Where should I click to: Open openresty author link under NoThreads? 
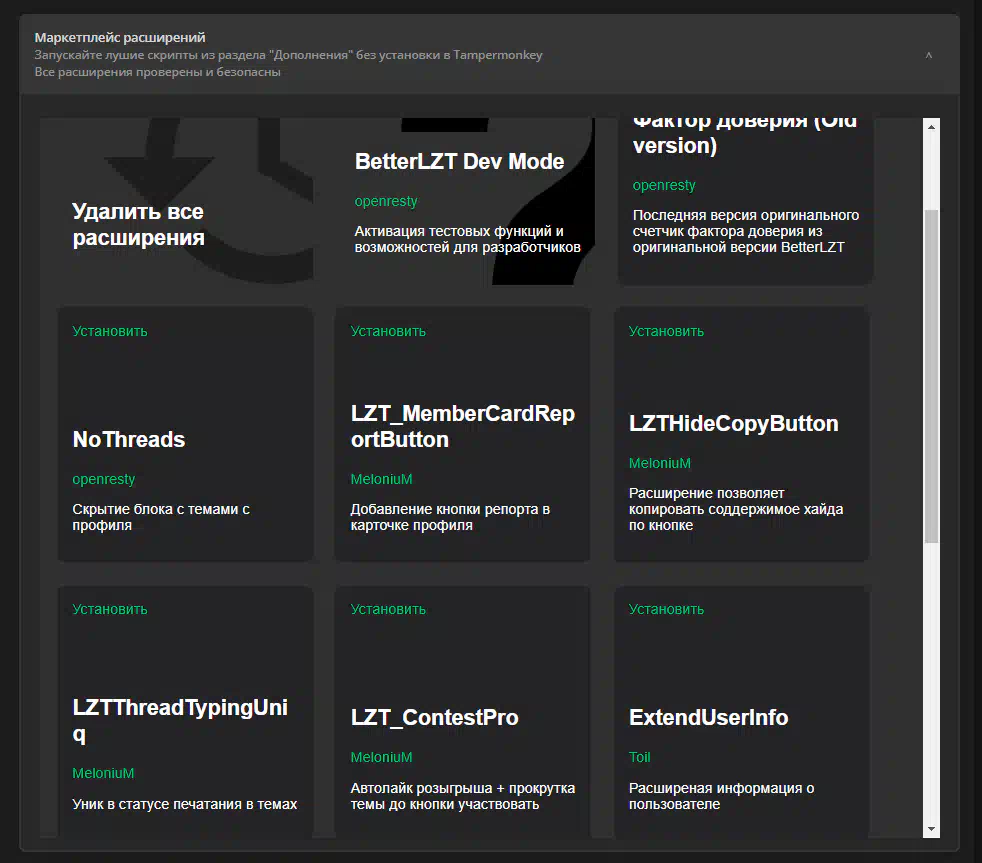[103, 479]
